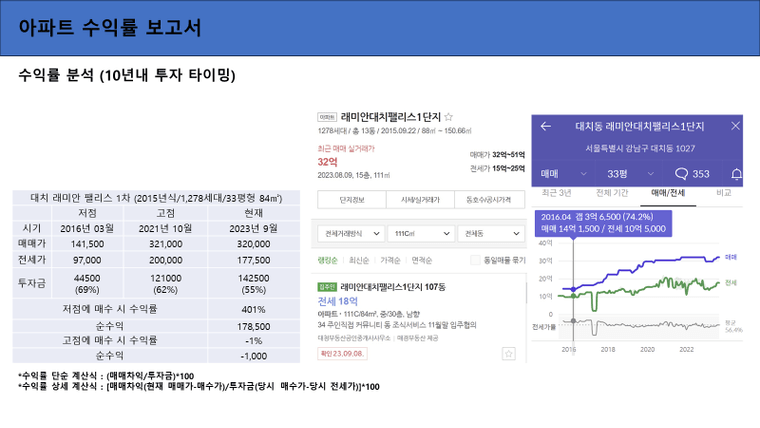This screenshot has height=428, width=760.
Task: Sort listings by 랭킹순
Action: pos(328,260)
